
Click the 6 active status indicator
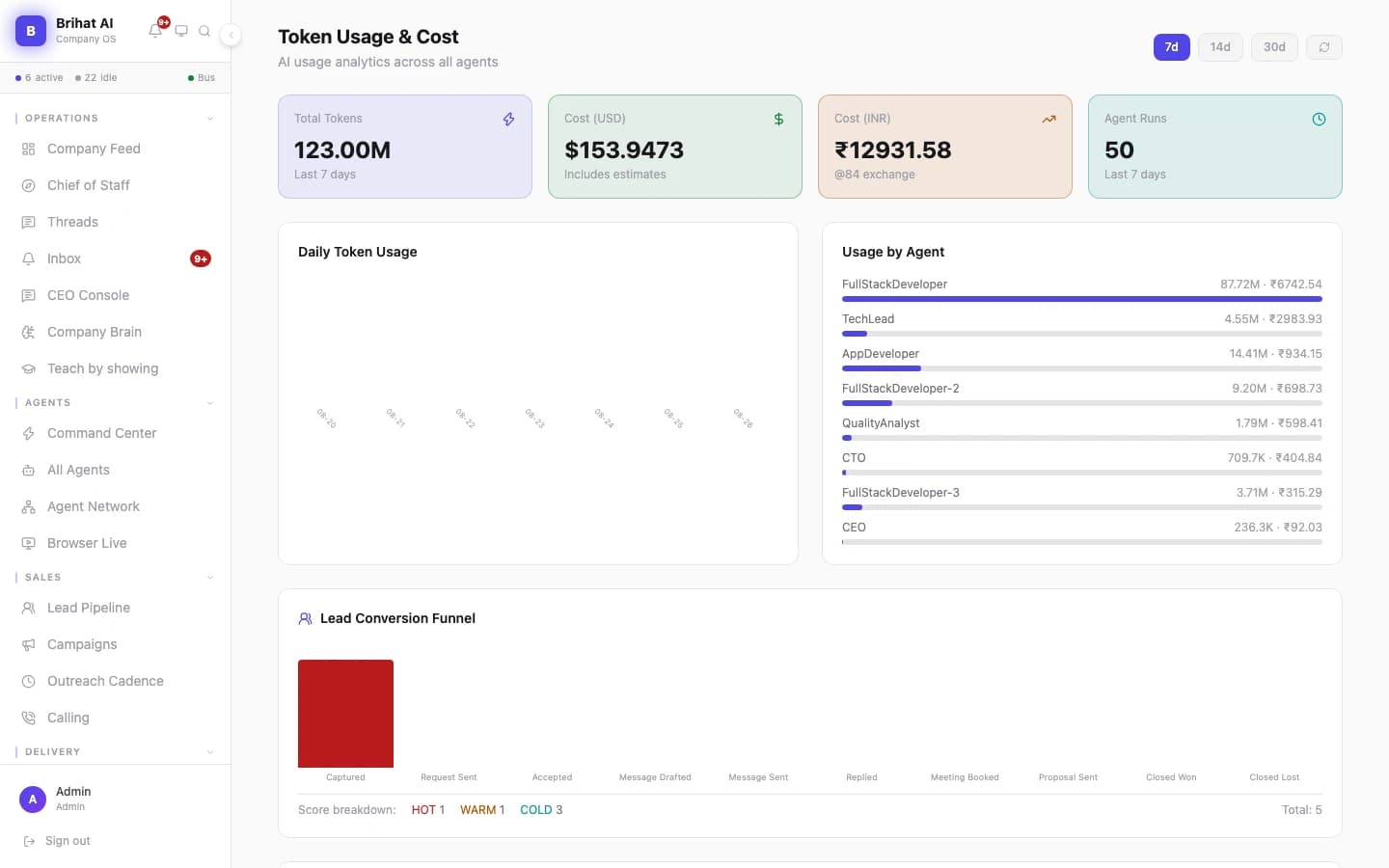(x=40, y=78)
